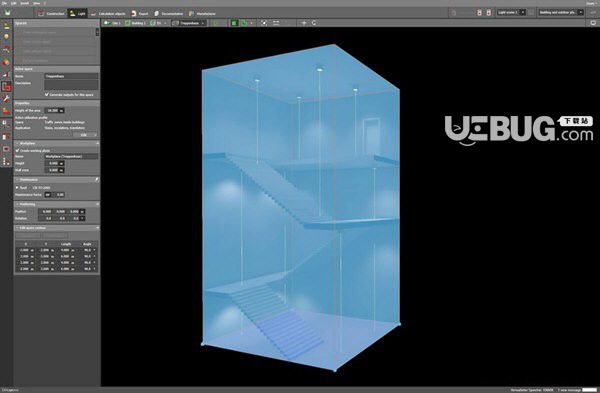Toggle the Create working plane checkbox

click(x=17, y=150)
